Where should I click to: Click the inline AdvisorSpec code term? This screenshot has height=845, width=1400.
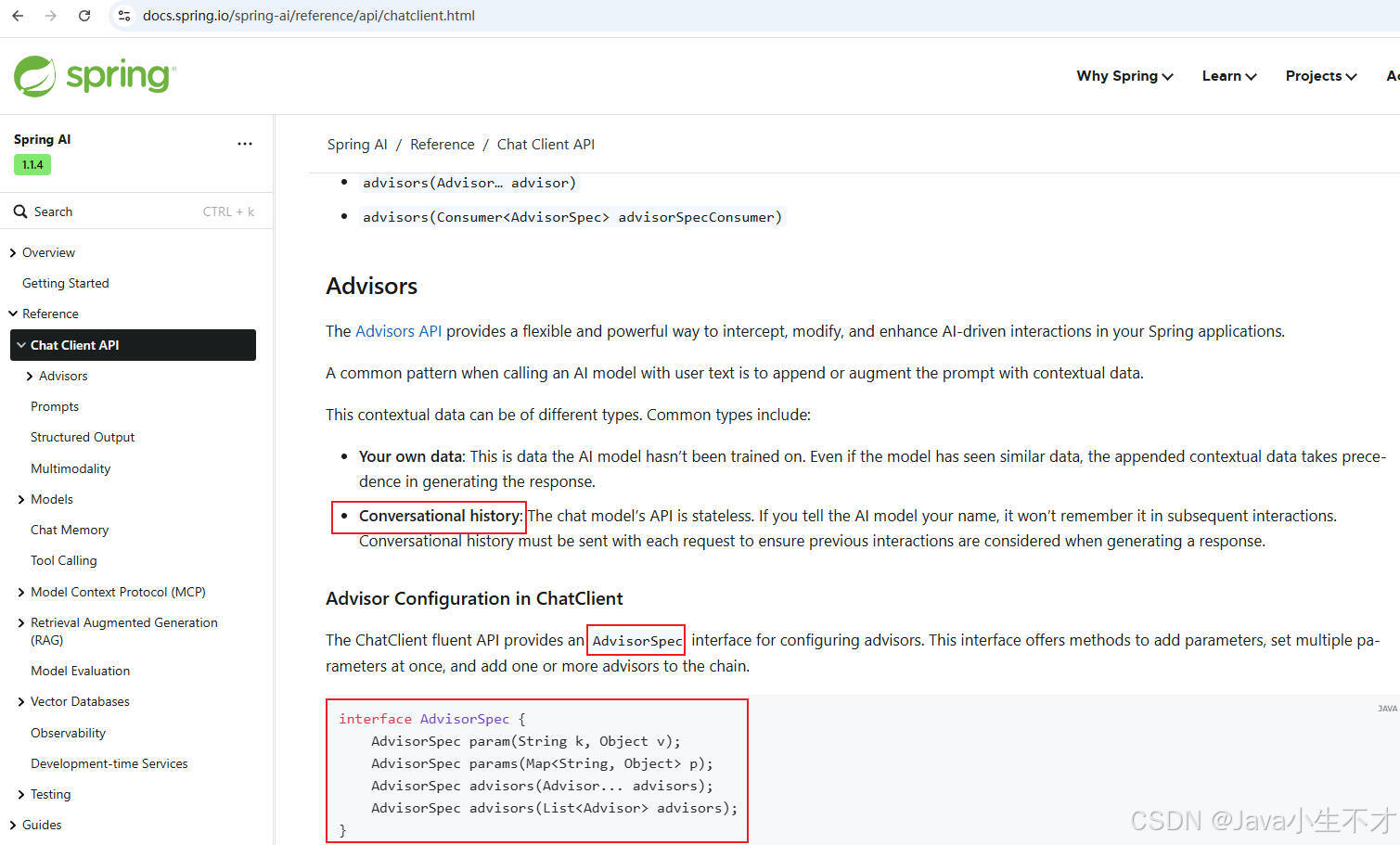637,641
